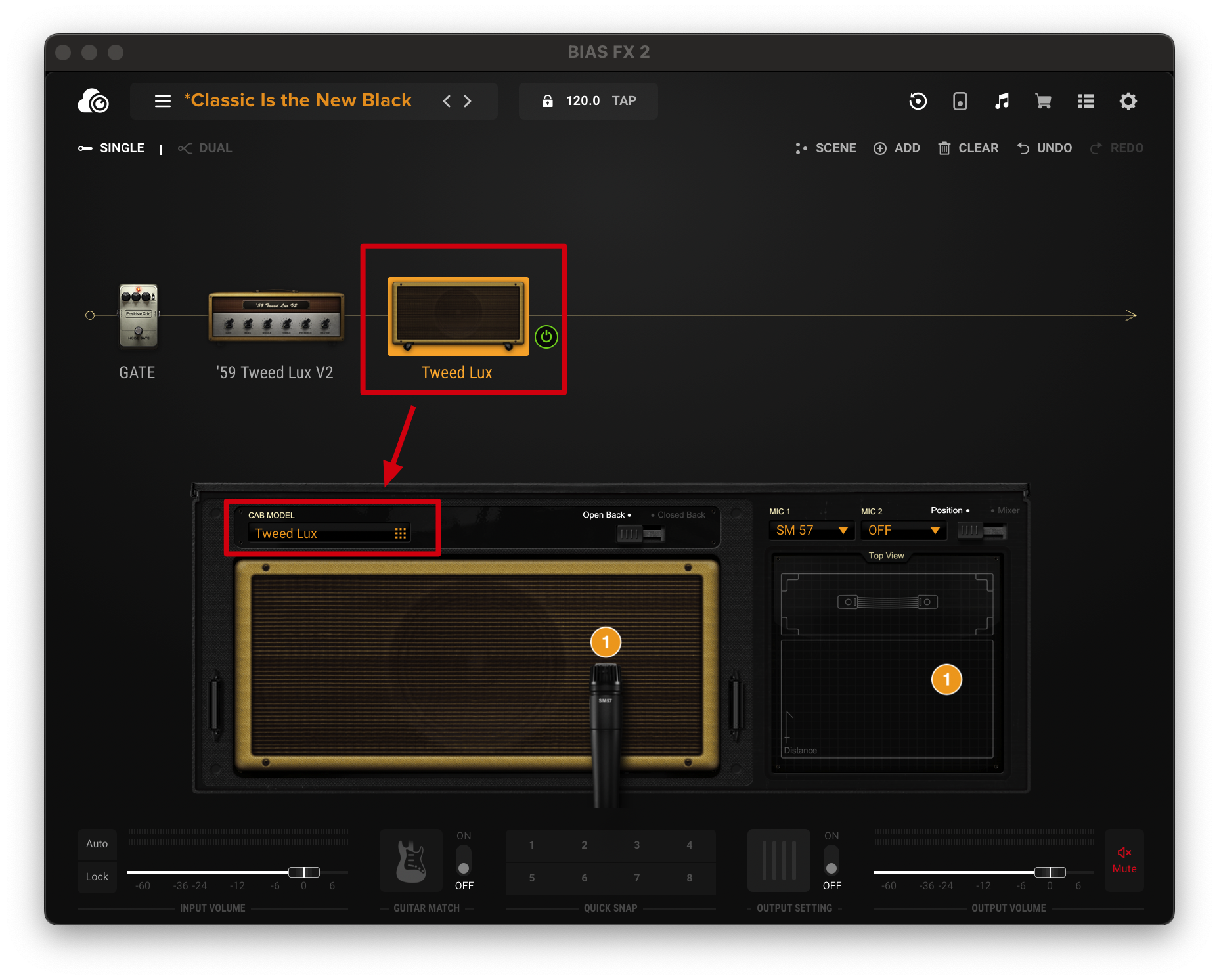Toggle the Output Setting ON/OFF switch
The image size is (1219, 980).
pyautogui.click(x=831, y=860)
